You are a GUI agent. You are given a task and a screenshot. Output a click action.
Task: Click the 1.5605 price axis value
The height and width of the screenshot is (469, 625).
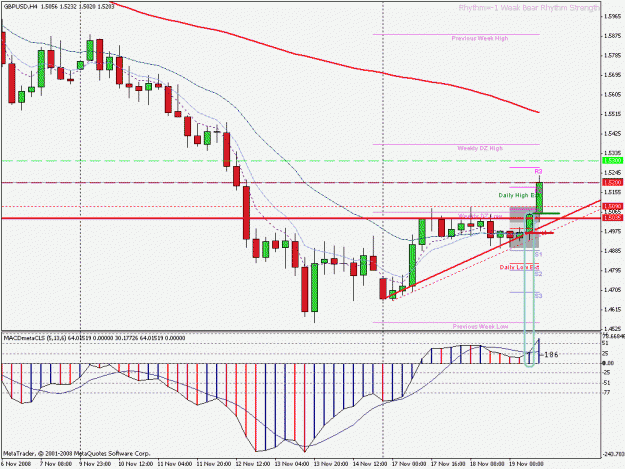pos(613,94)
